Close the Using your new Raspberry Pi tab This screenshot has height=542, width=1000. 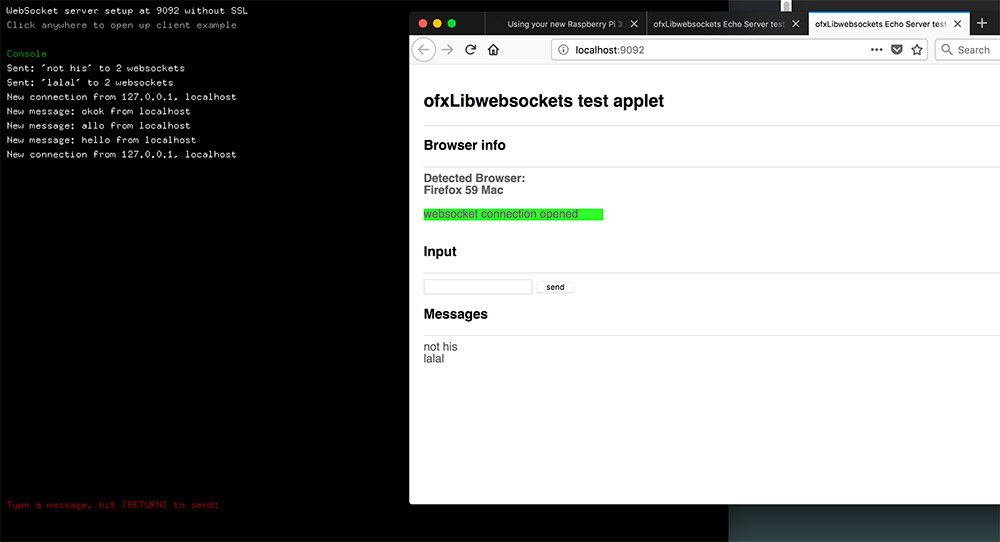coord(634,24)
